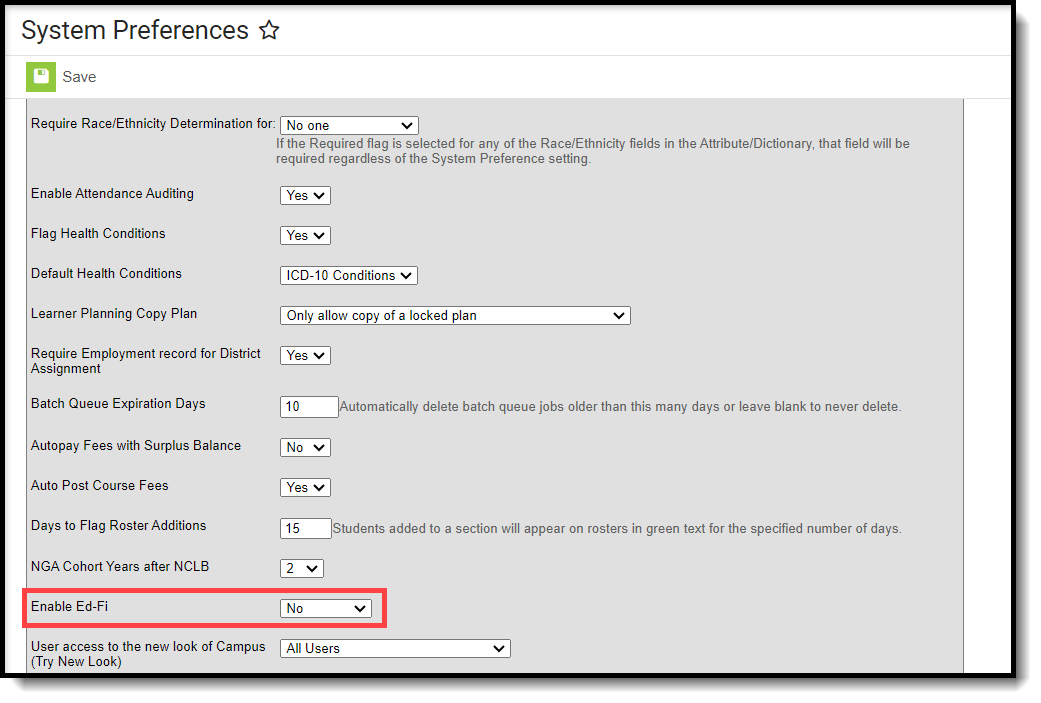This screenshot has width=1041, height=703.
Task: Open the Require Race/Ethnicity Determination dropdown
Action: [349, 125]
